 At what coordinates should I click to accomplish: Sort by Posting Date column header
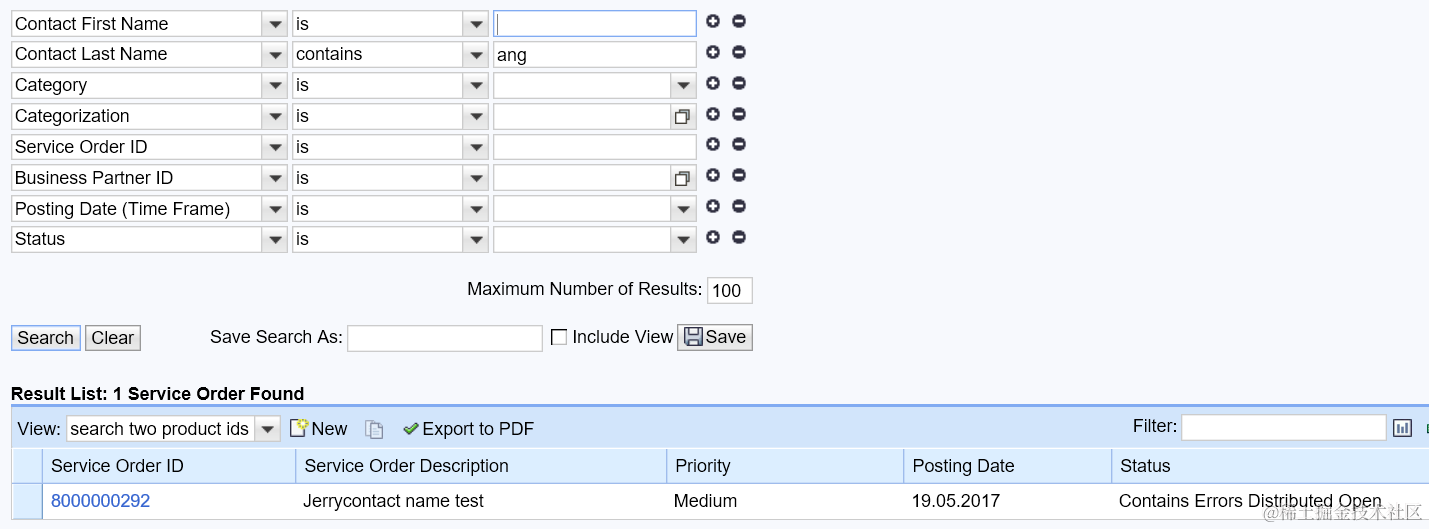click(x=963, y=466)
